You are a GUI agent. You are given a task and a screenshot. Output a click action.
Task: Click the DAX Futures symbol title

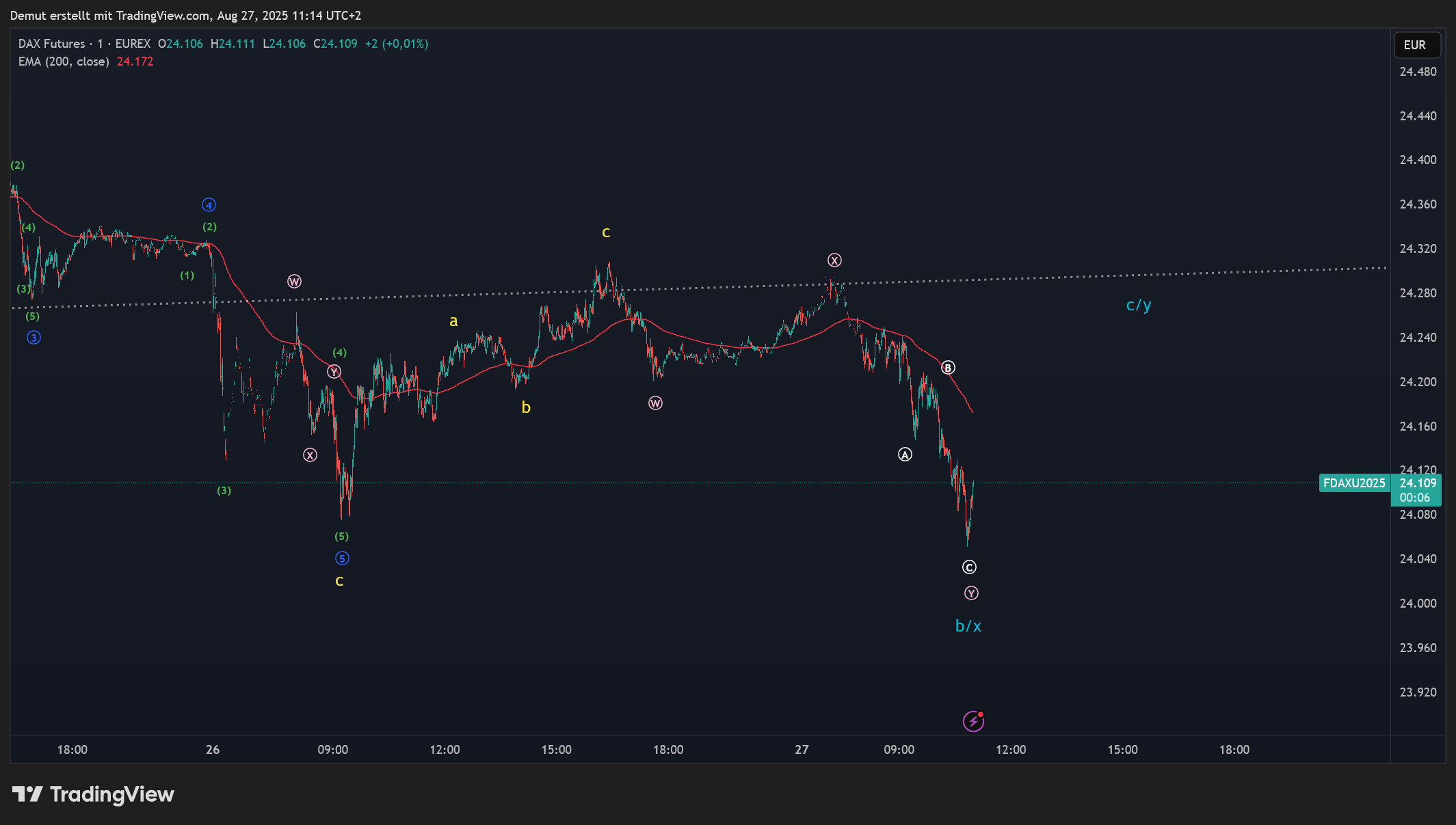[x=52, y=44]
